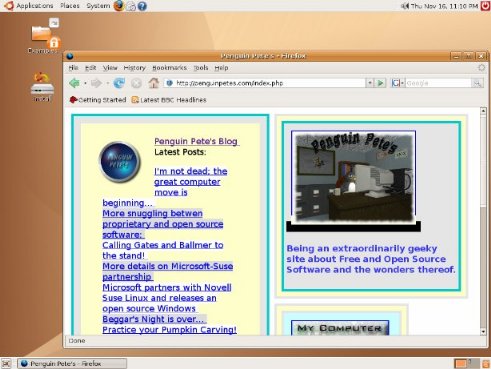The height and width of the screenshot is (369, 491).
Task: Select the Examples folder desktop icon
Action: tap(43, 36)
